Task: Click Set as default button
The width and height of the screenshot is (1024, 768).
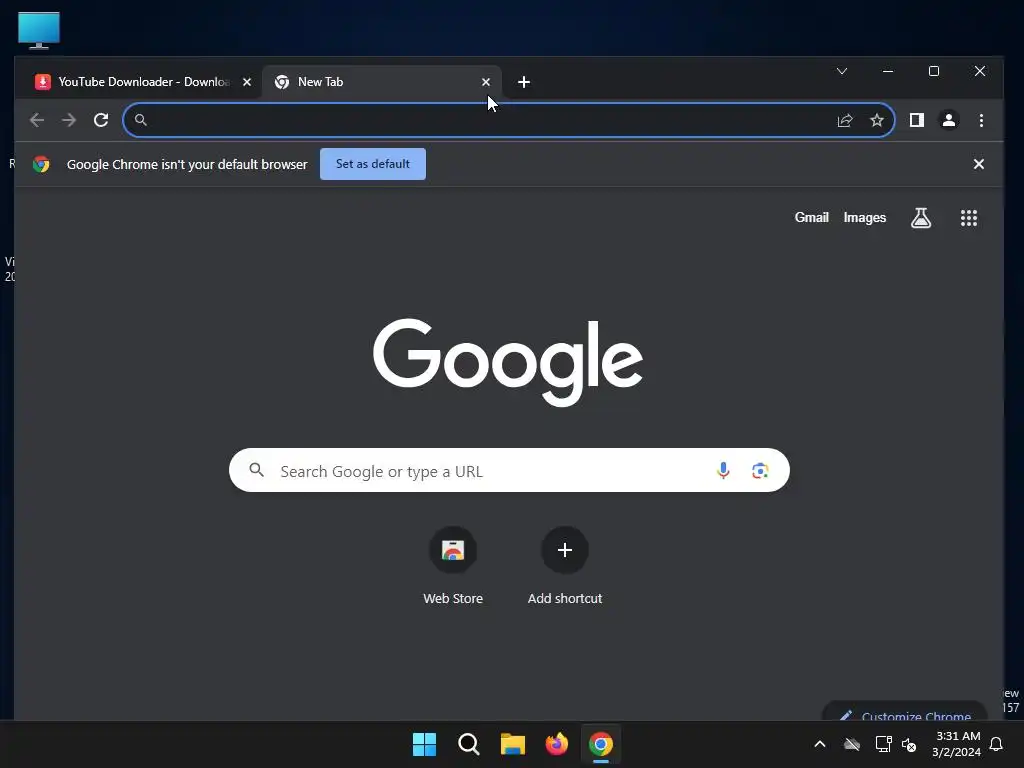Action: click(373, 164)
